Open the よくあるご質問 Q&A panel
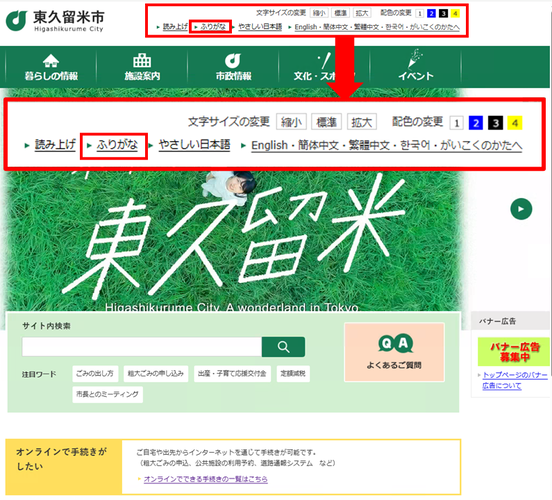The width and height of the screenshot is (552, 500). point(394,352)
